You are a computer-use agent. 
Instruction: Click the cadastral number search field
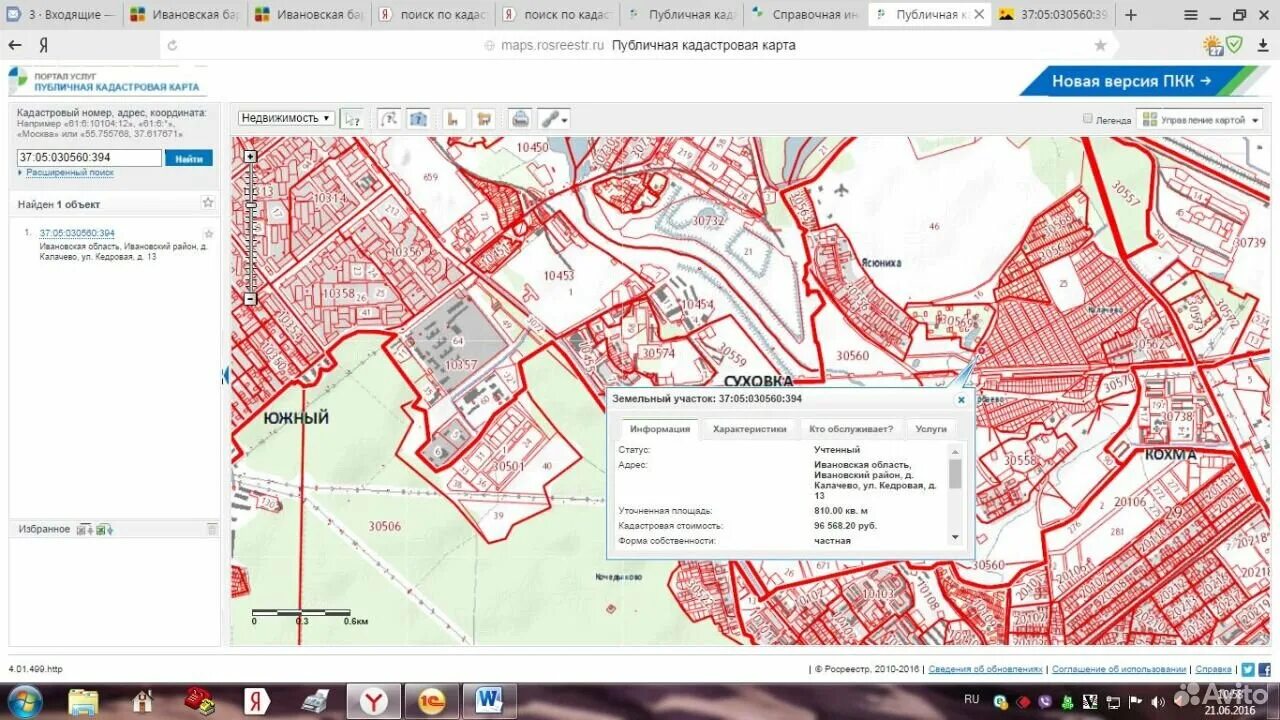tap(89, 158)
